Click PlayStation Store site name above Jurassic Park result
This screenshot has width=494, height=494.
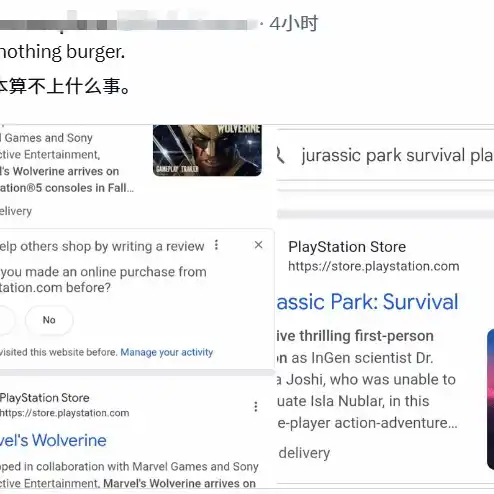coord(347,247)
